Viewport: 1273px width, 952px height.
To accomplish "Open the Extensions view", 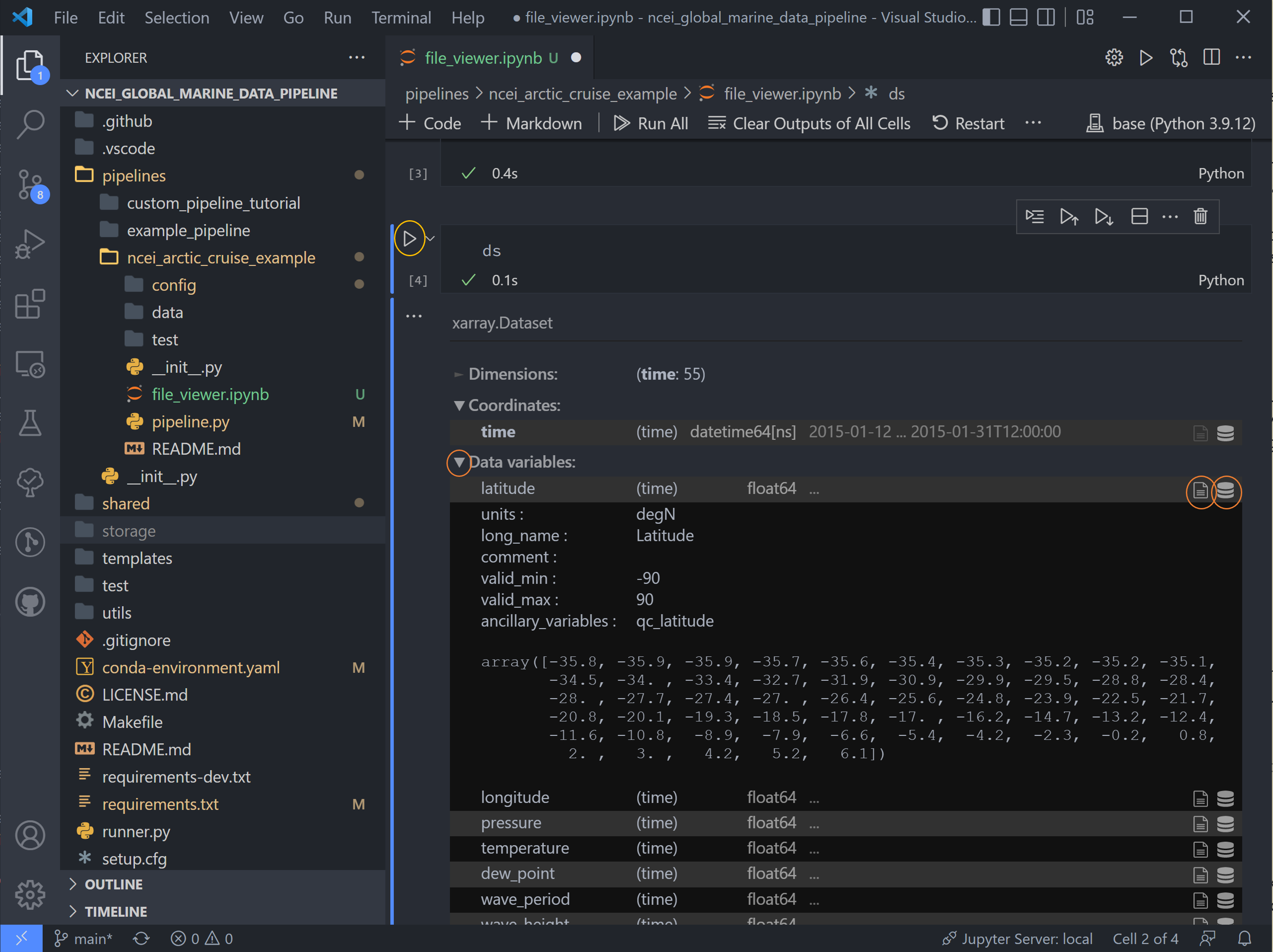I will (x=30, y=304).
